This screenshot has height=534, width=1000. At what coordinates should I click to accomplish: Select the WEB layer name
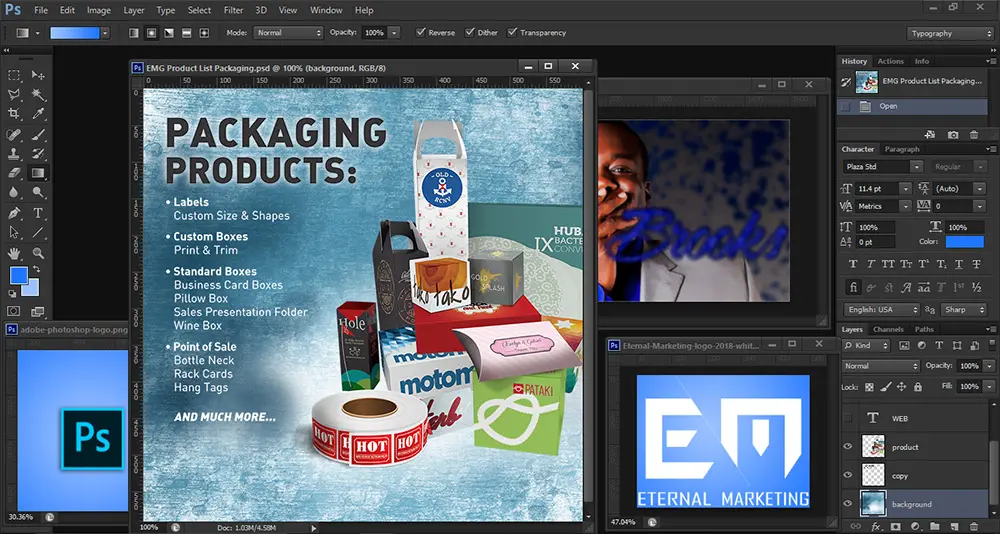pyautogui.click(x=899, y=419)
